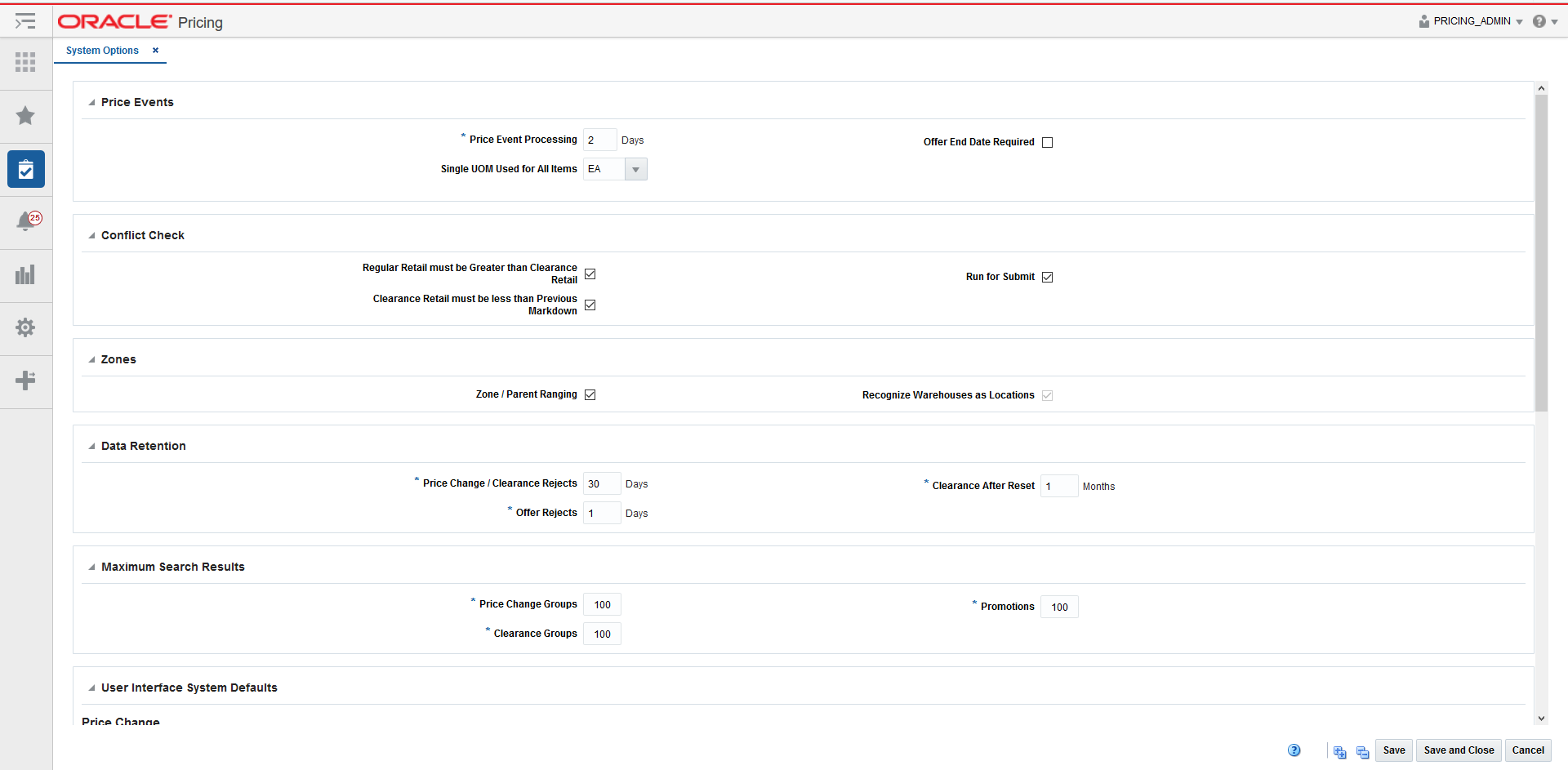Open PRICING_ADMIN user dropdown menu
This screenshot has width=1568, height=770.
pyautogui.click(x=1519, y=22)
